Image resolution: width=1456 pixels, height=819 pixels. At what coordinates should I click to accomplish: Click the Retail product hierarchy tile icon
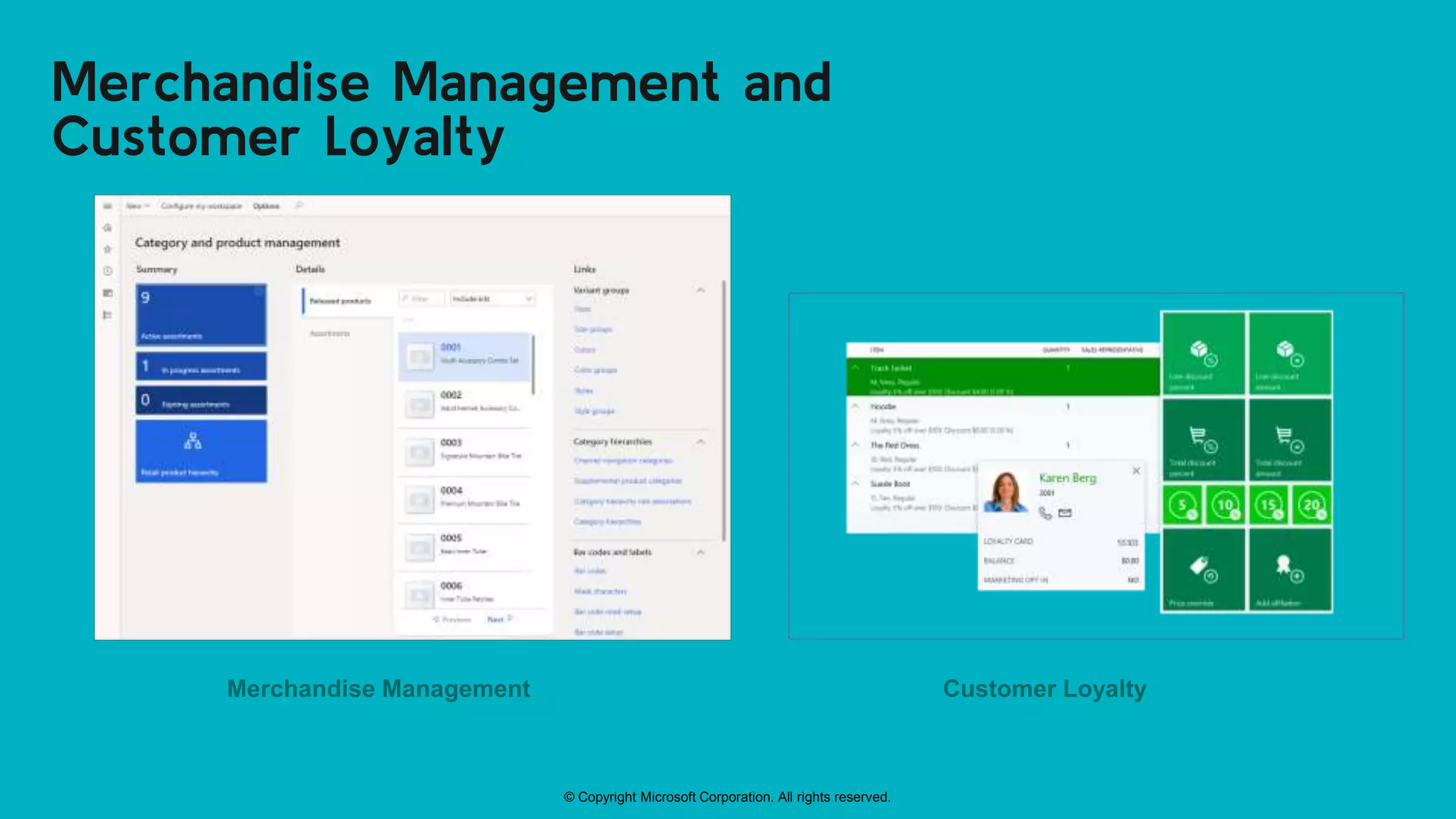pos(193,441)
